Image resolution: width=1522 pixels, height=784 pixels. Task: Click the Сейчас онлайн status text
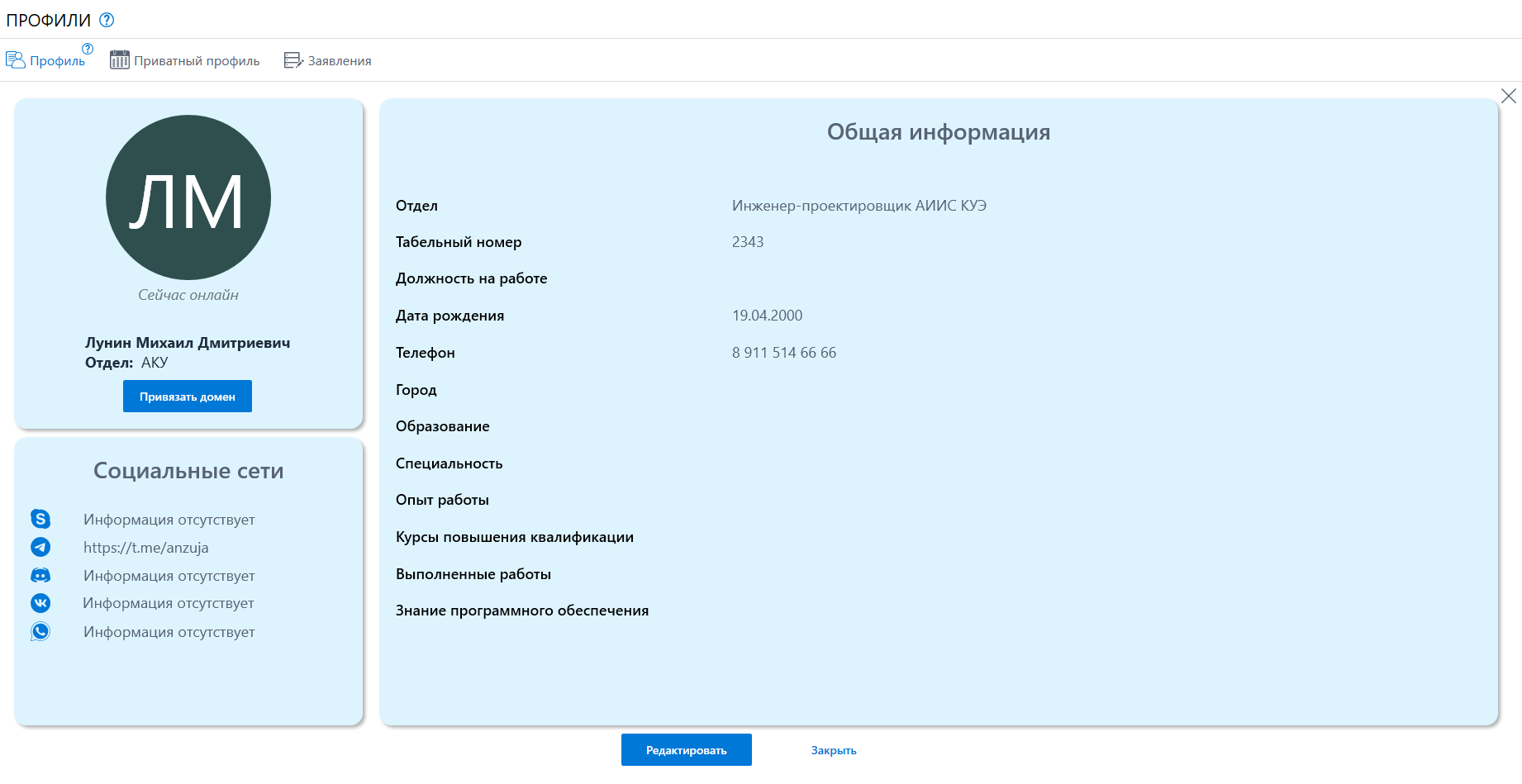coord(188,295)
